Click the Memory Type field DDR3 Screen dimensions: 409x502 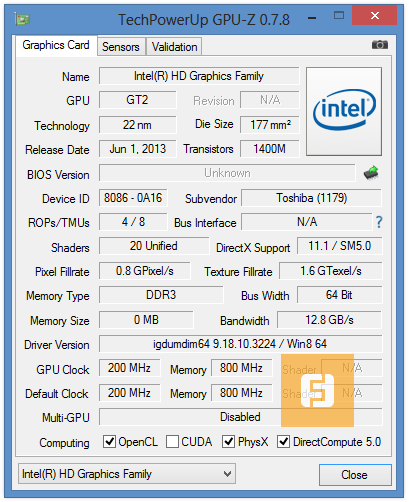(161, 295)
